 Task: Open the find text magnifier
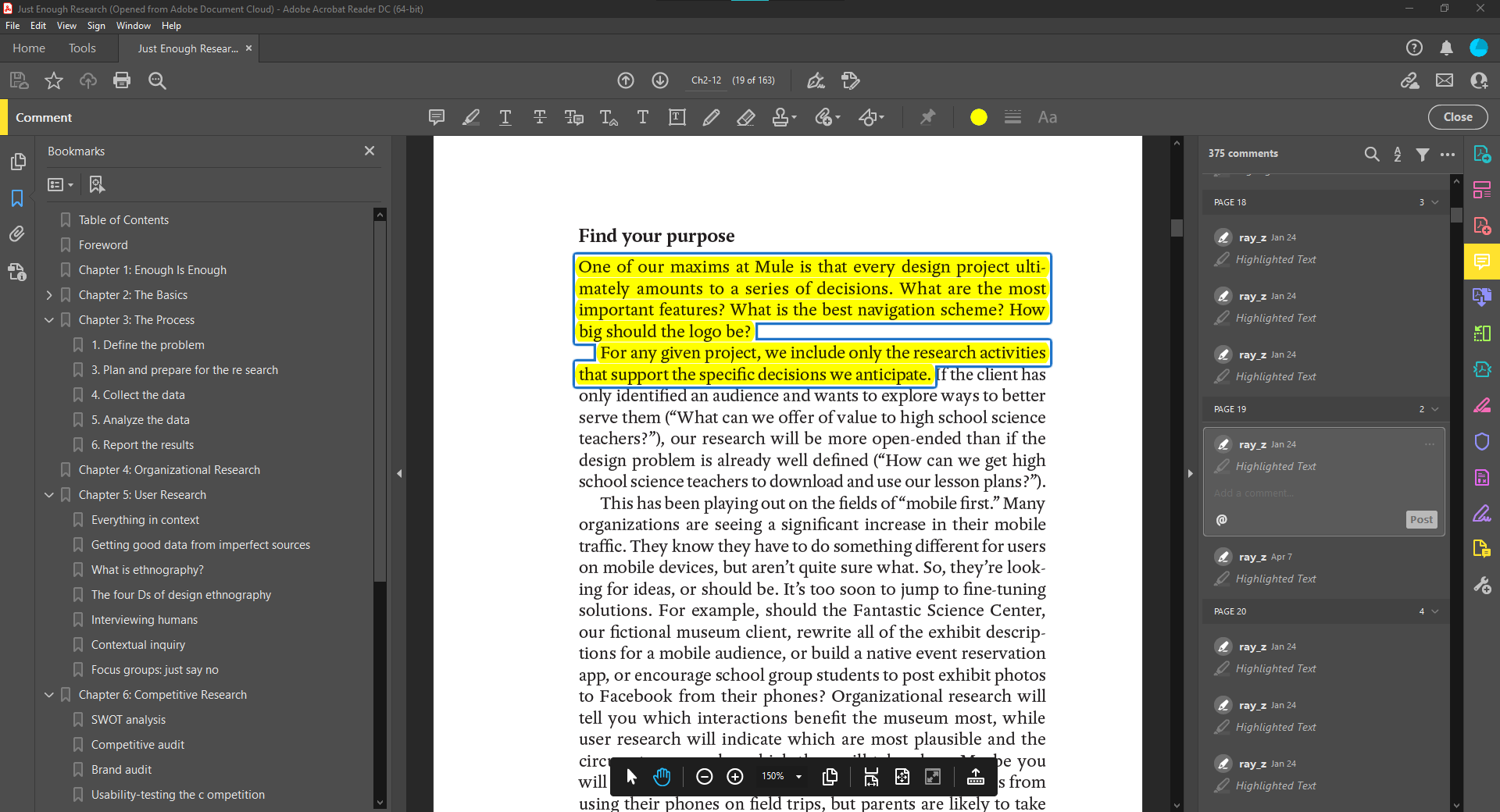[157, 80]
